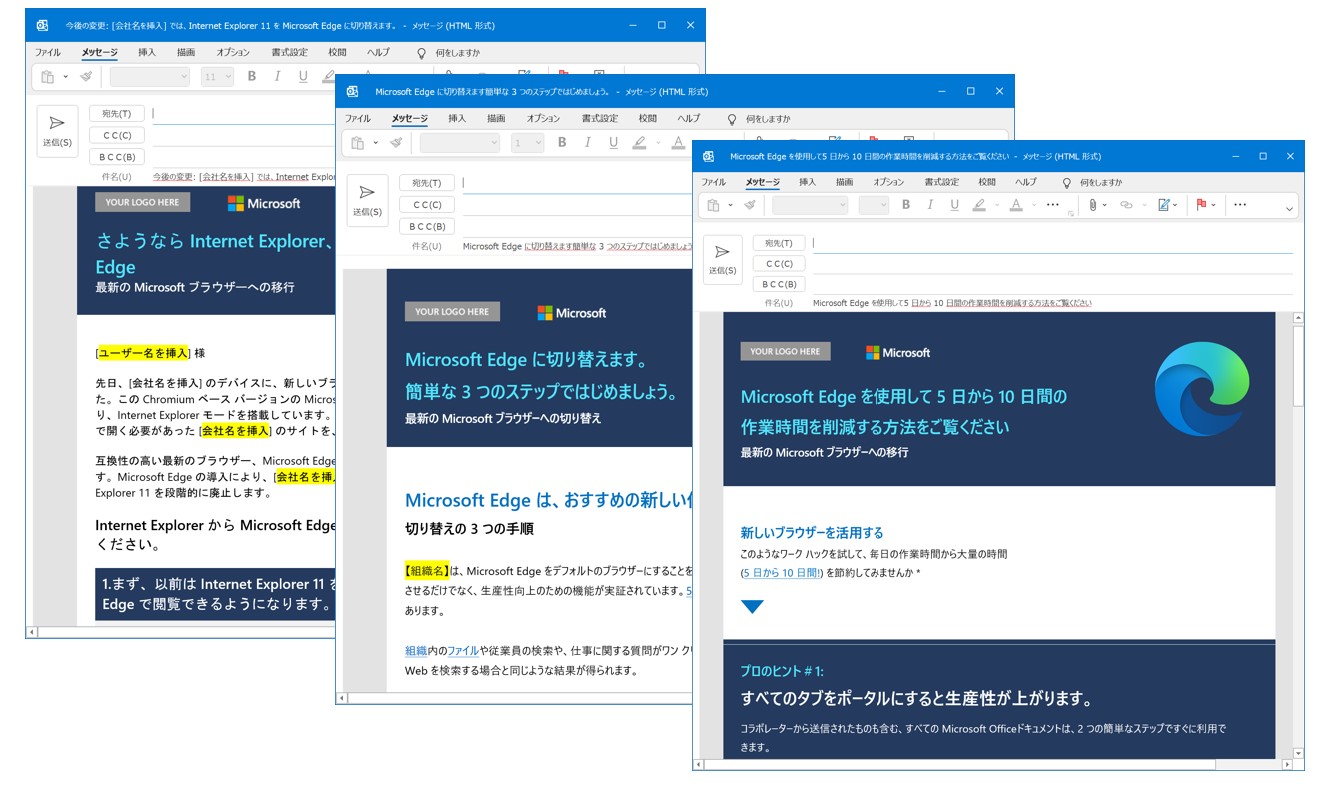Screen dimensions: 1321x787
Task: Select the format painter in the back window
Action: (x=85, y=76)
